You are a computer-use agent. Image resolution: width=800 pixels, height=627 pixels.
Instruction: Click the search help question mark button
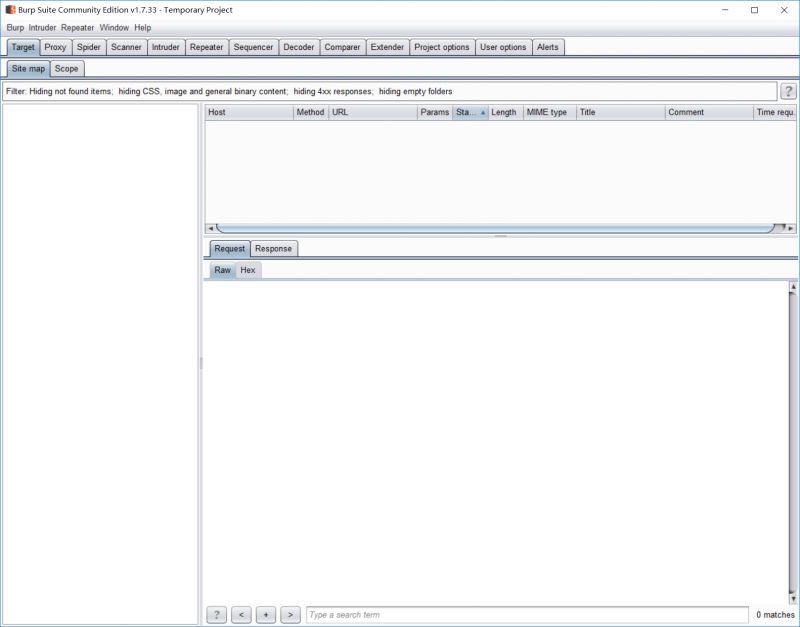click(x=216, y=615)
